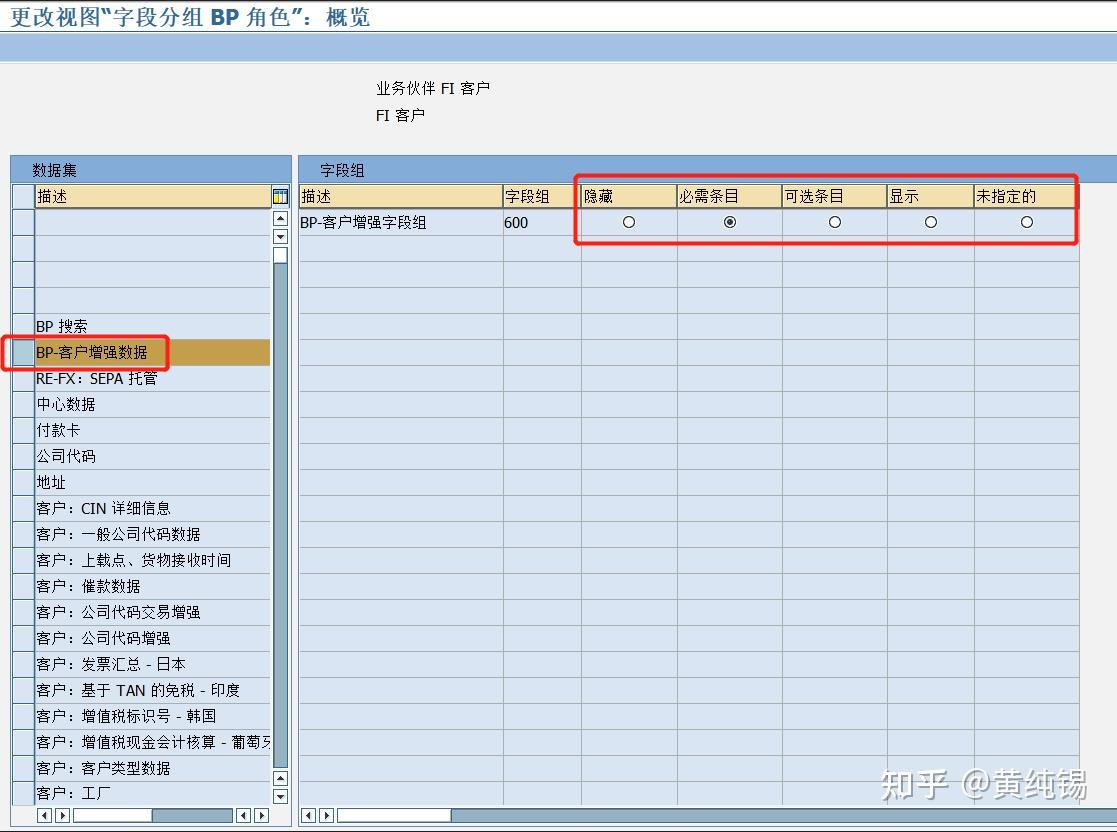Select the highlighted BP-客户增强数据 dataset

tap(100, 352)
